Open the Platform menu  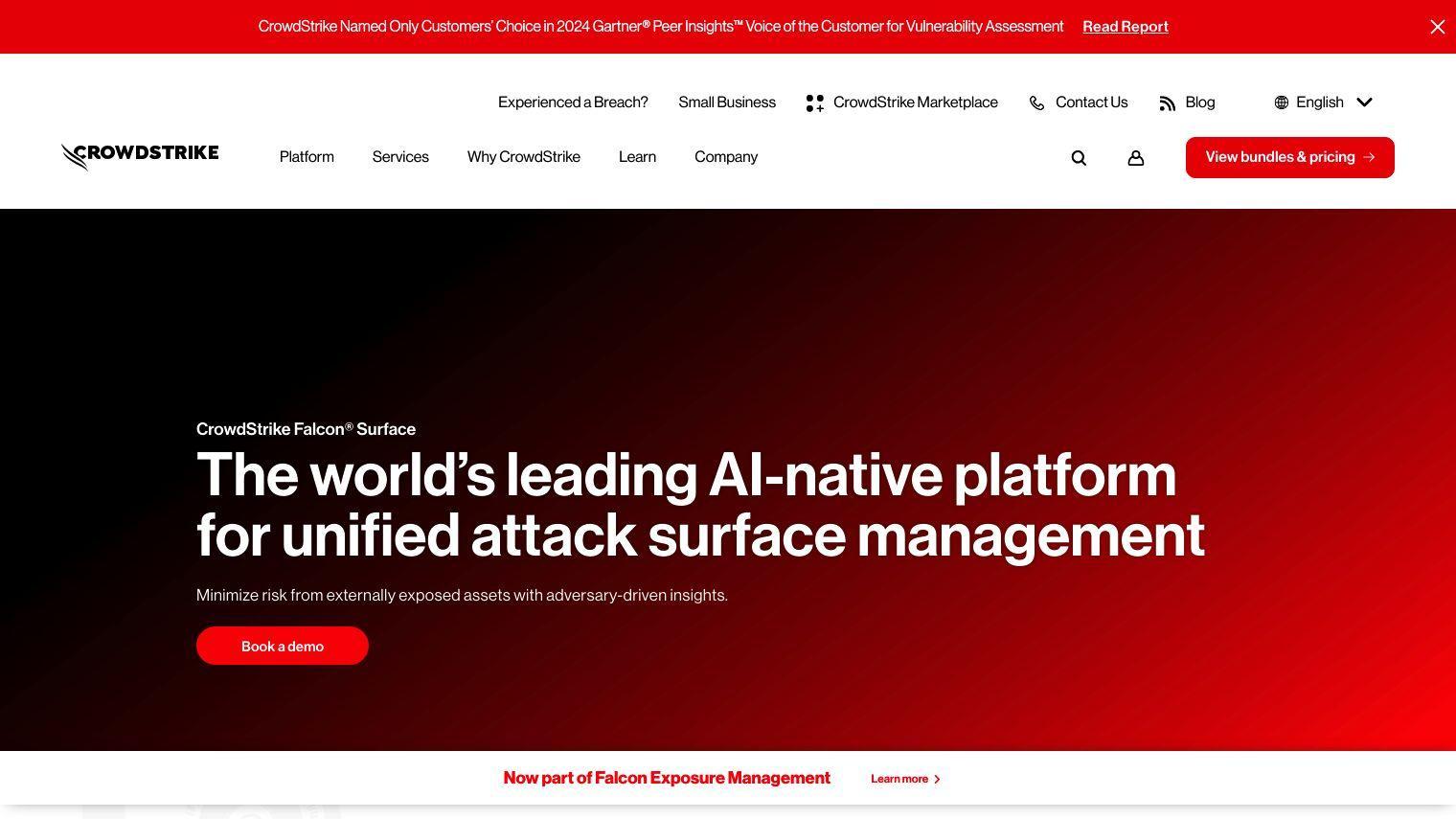tap(307, 157)
